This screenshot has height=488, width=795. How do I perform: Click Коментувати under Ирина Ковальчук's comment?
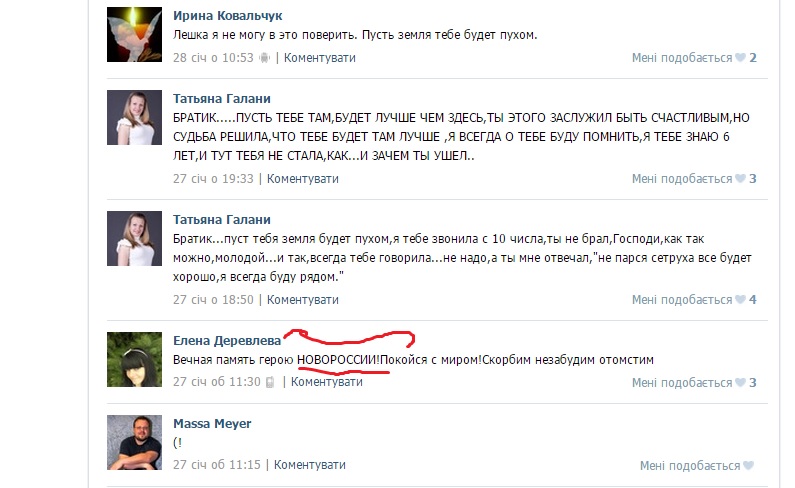[319, 58]
